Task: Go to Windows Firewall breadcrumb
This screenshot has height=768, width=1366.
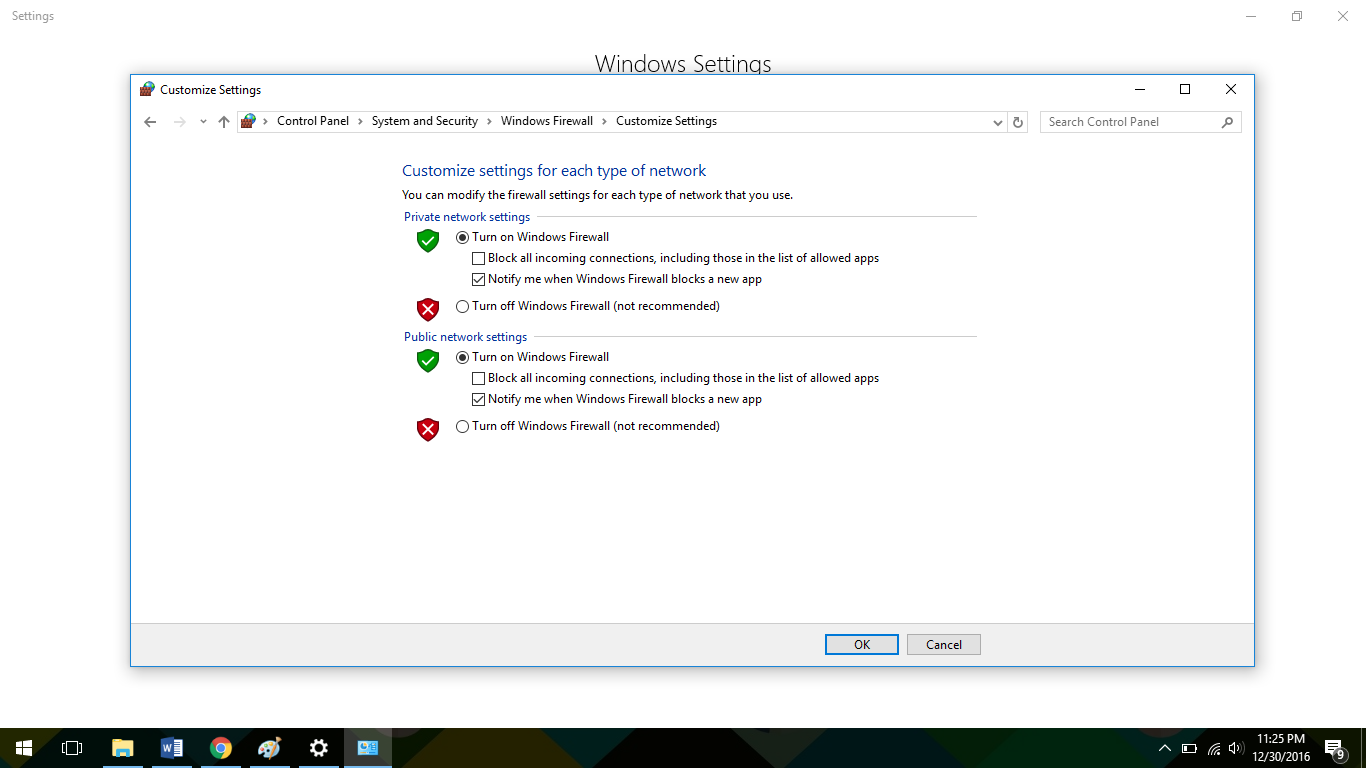Action: 547,121
